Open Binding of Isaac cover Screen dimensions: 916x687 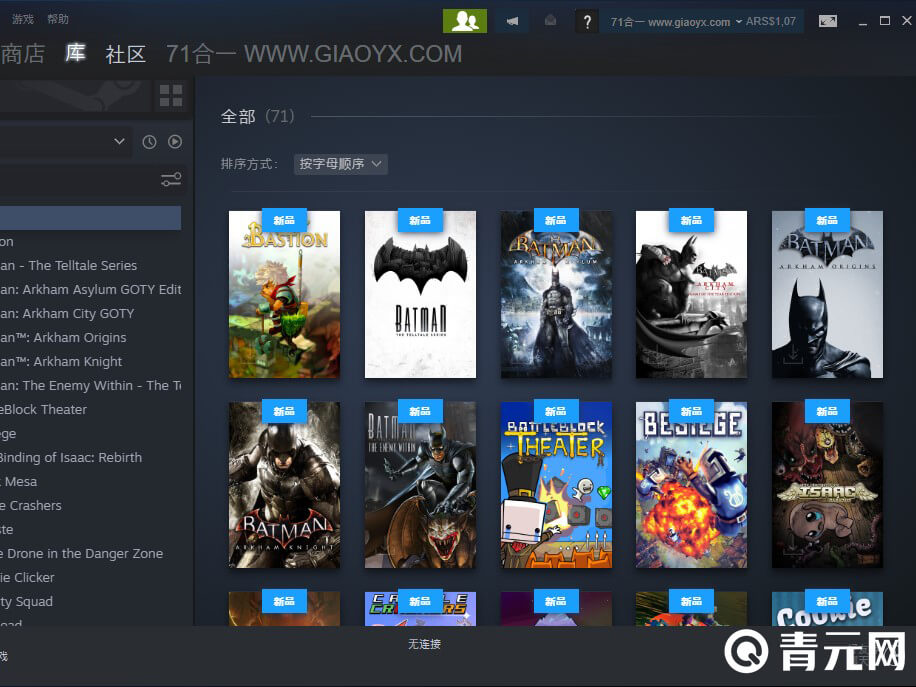click(827, 485)
